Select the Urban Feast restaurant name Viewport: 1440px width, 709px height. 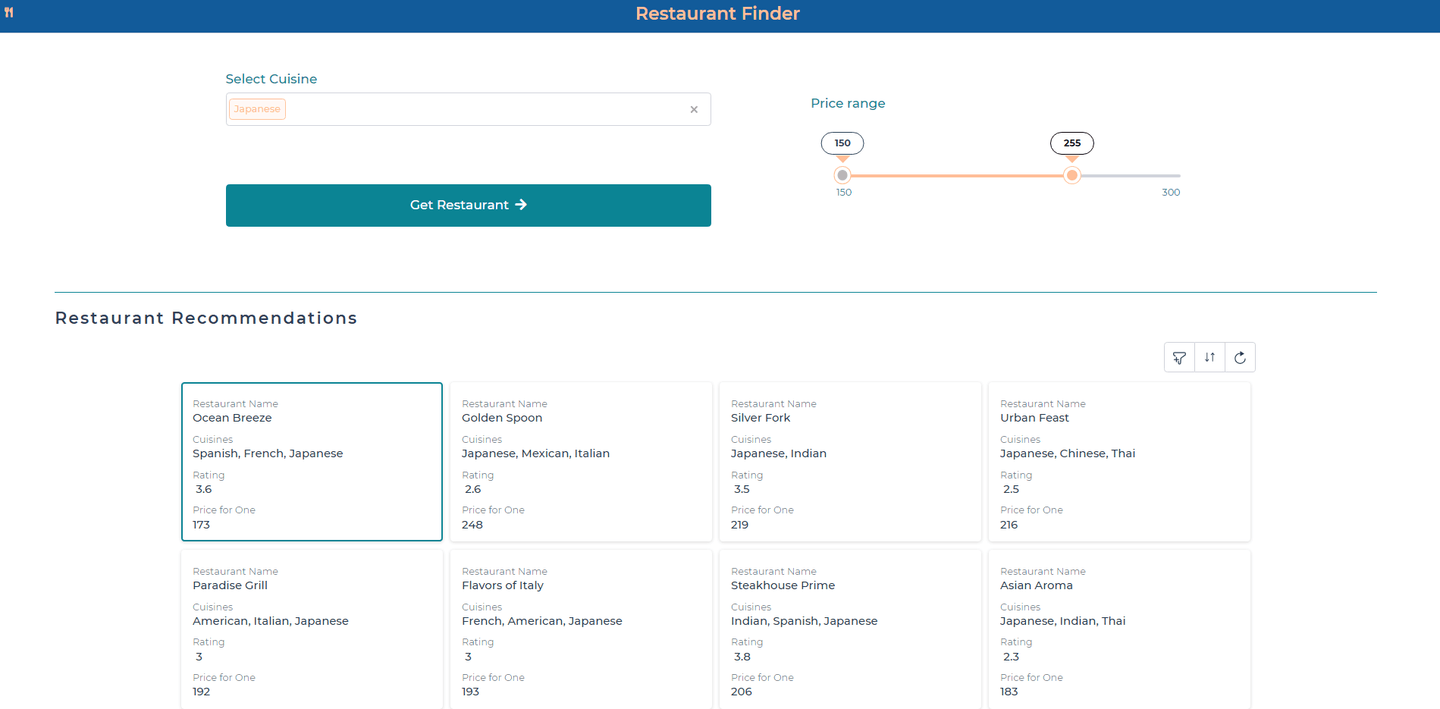[1035, 418]
